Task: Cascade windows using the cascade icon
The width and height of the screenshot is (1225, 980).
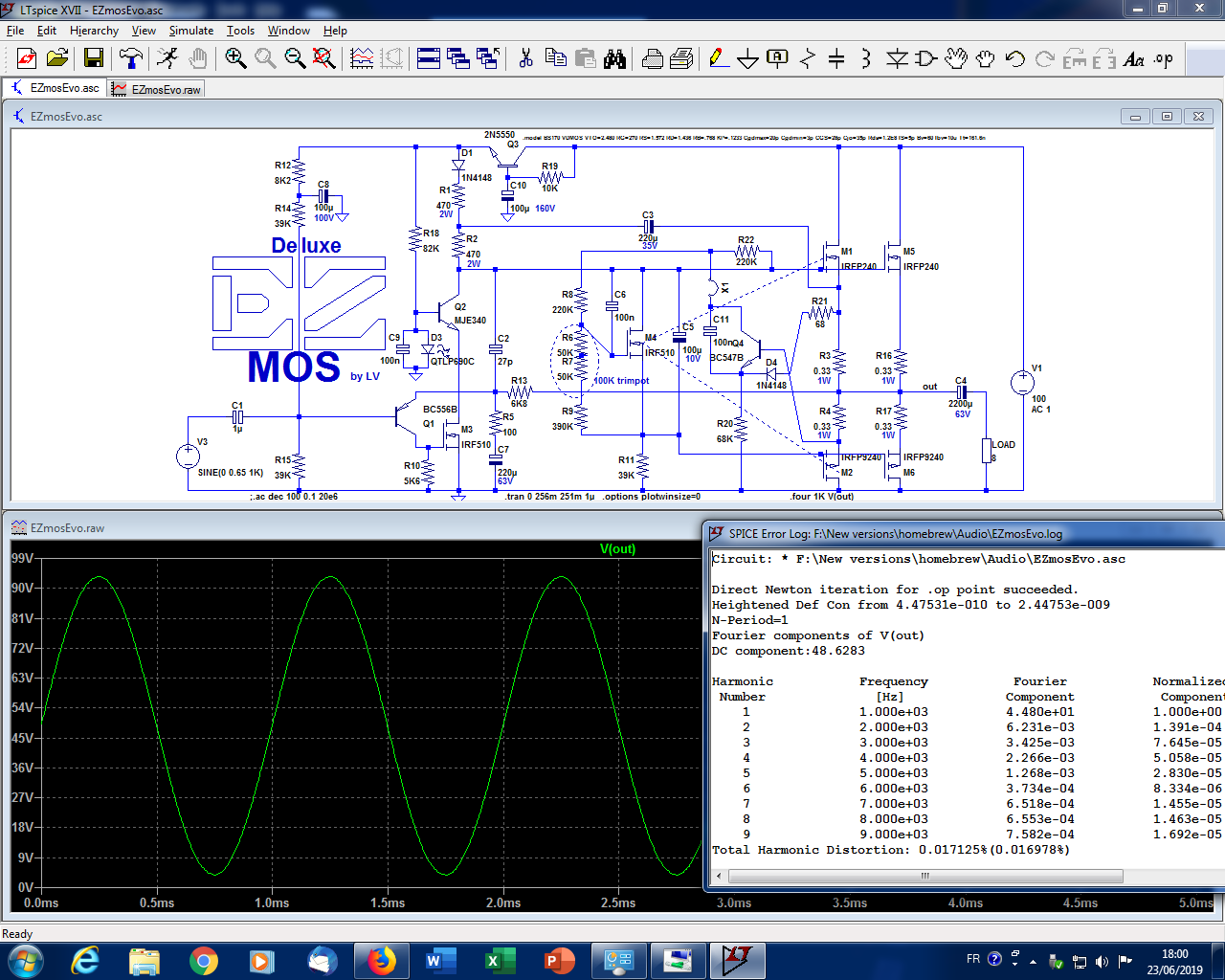Action: 458,58
